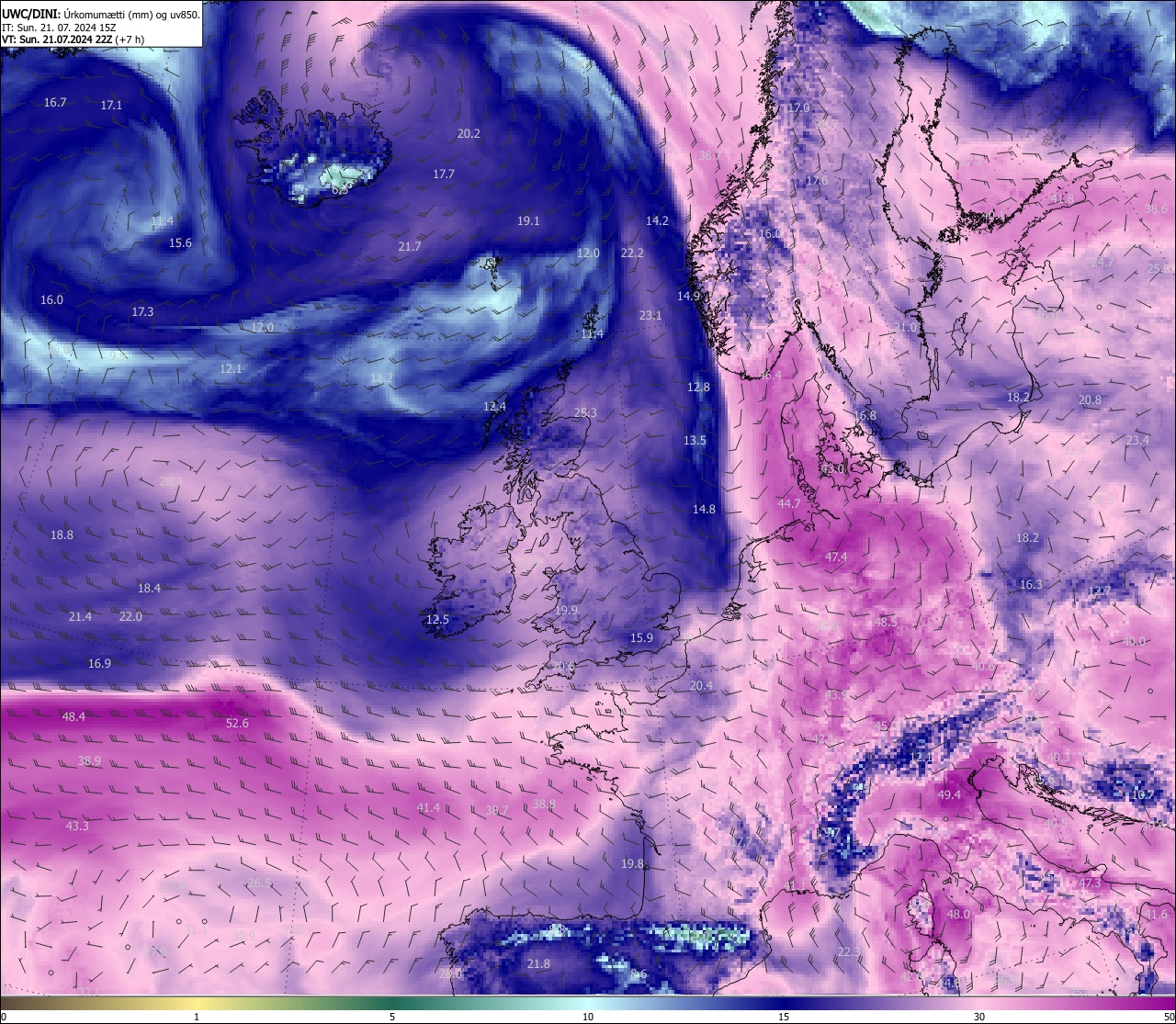Click the value 14.9 off Norway's coast
Viewport: 1176px width, 1024px height.
pyautogui.click(x=689, y=297)
